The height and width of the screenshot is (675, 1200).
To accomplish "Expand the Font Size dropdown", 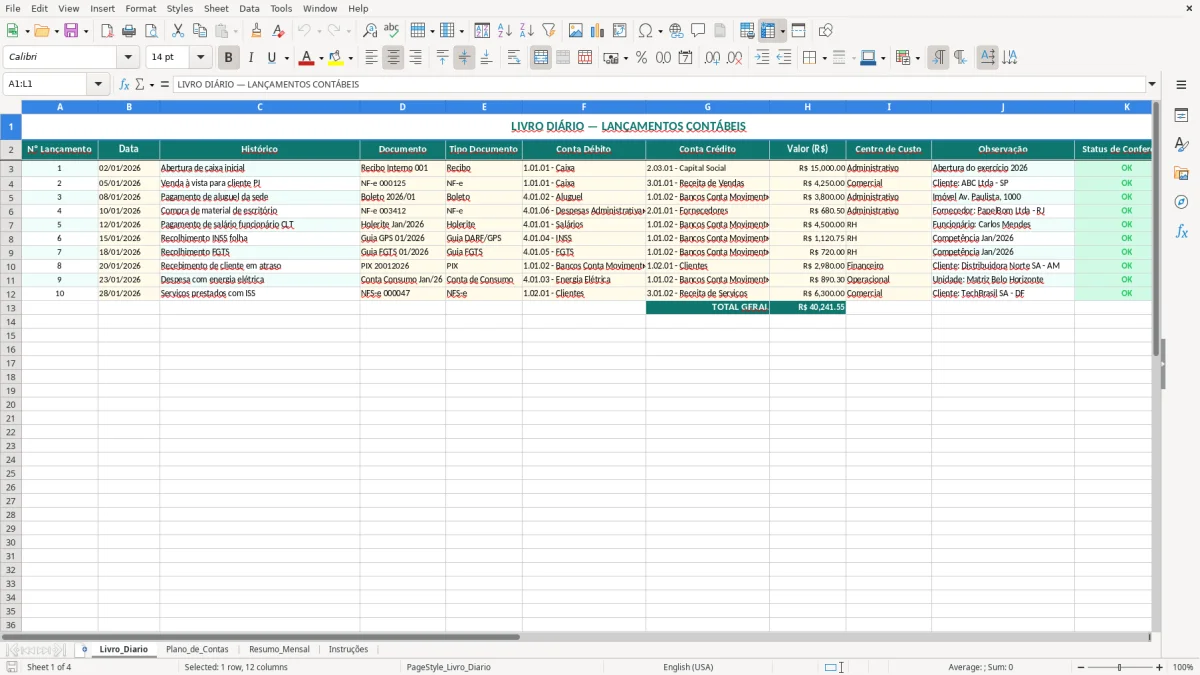I will click(200, 58).
